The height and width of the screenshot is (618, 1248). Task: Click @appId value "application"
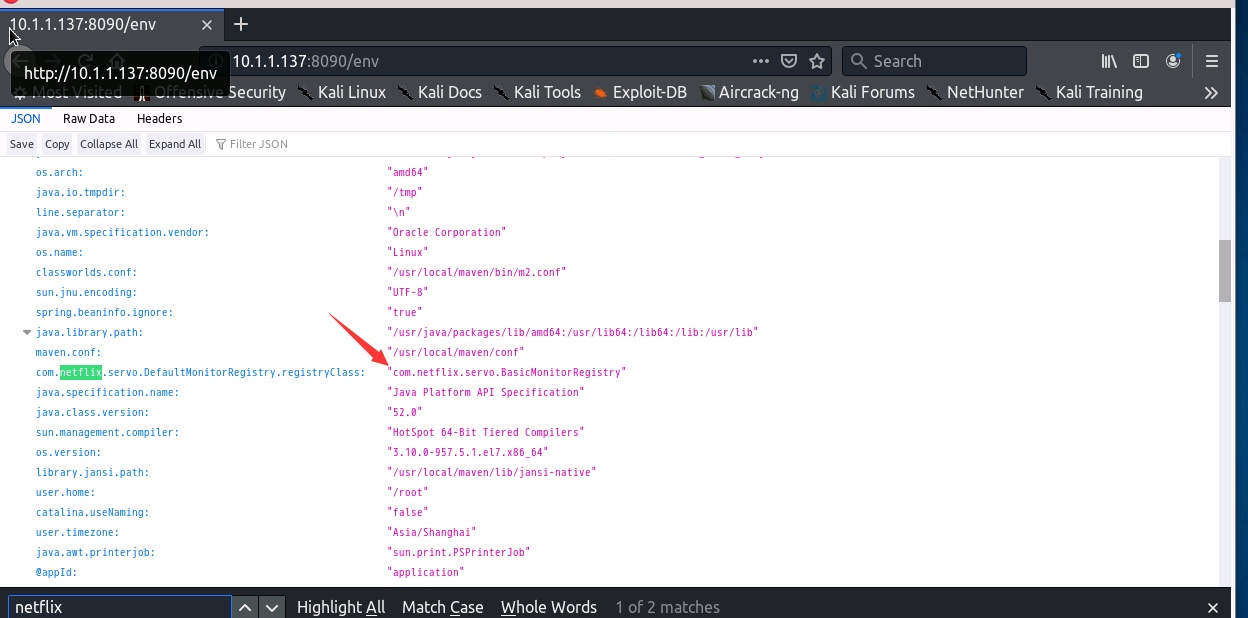(426, 572)
